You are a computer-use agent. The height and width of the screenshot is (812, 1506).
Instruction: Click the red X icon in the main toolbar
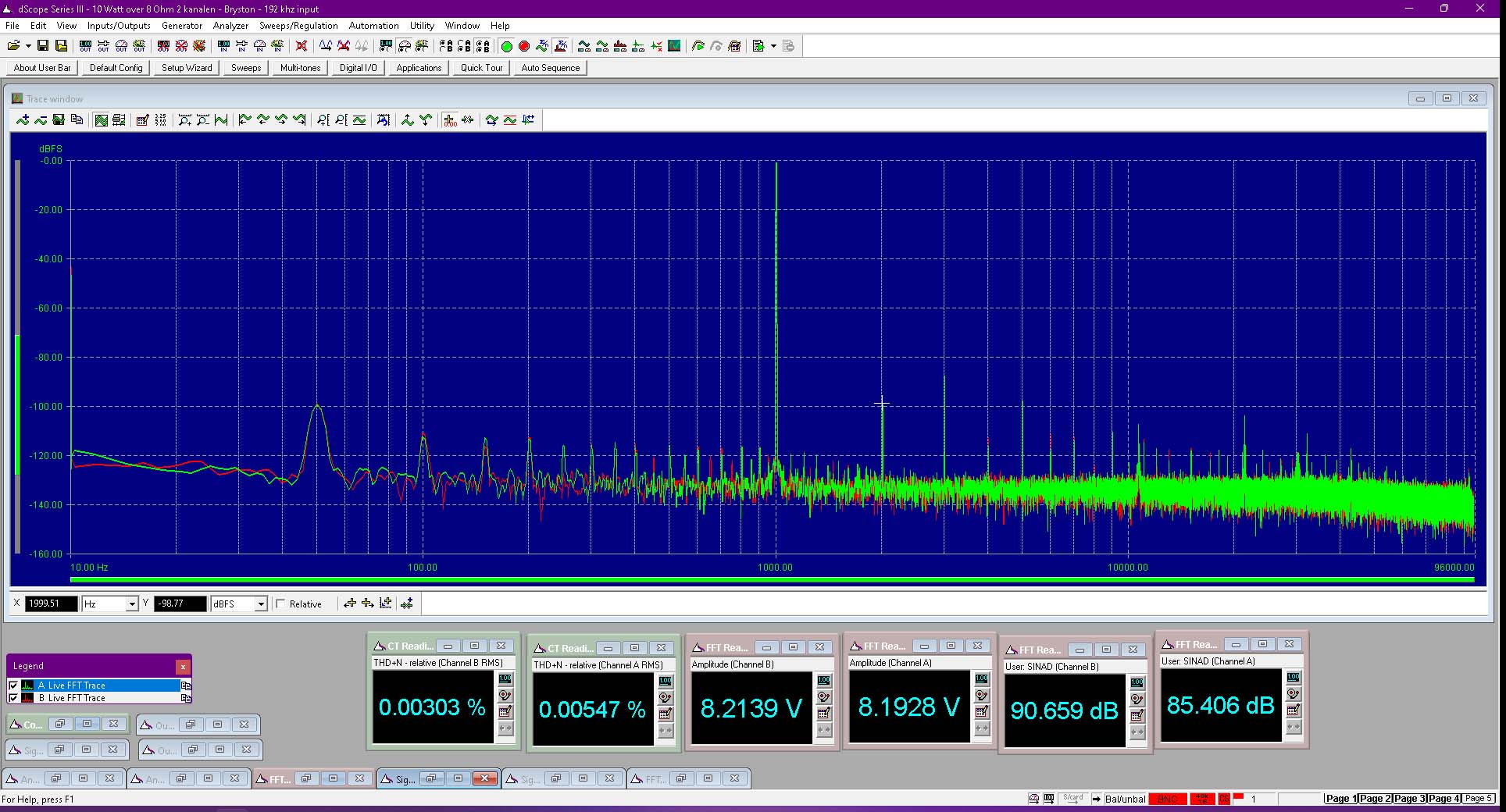302,46
